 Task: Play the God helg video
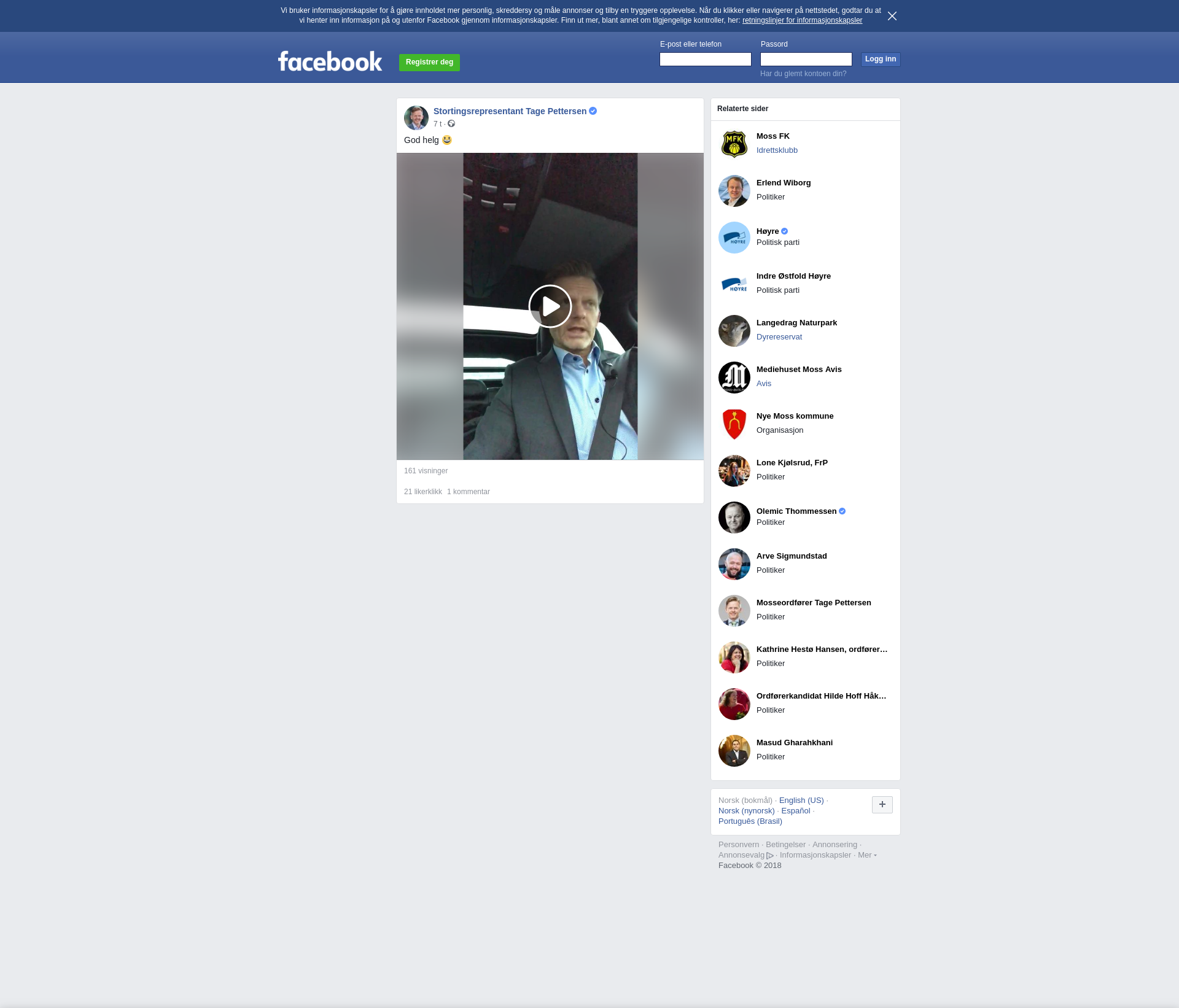coord(550,306)
